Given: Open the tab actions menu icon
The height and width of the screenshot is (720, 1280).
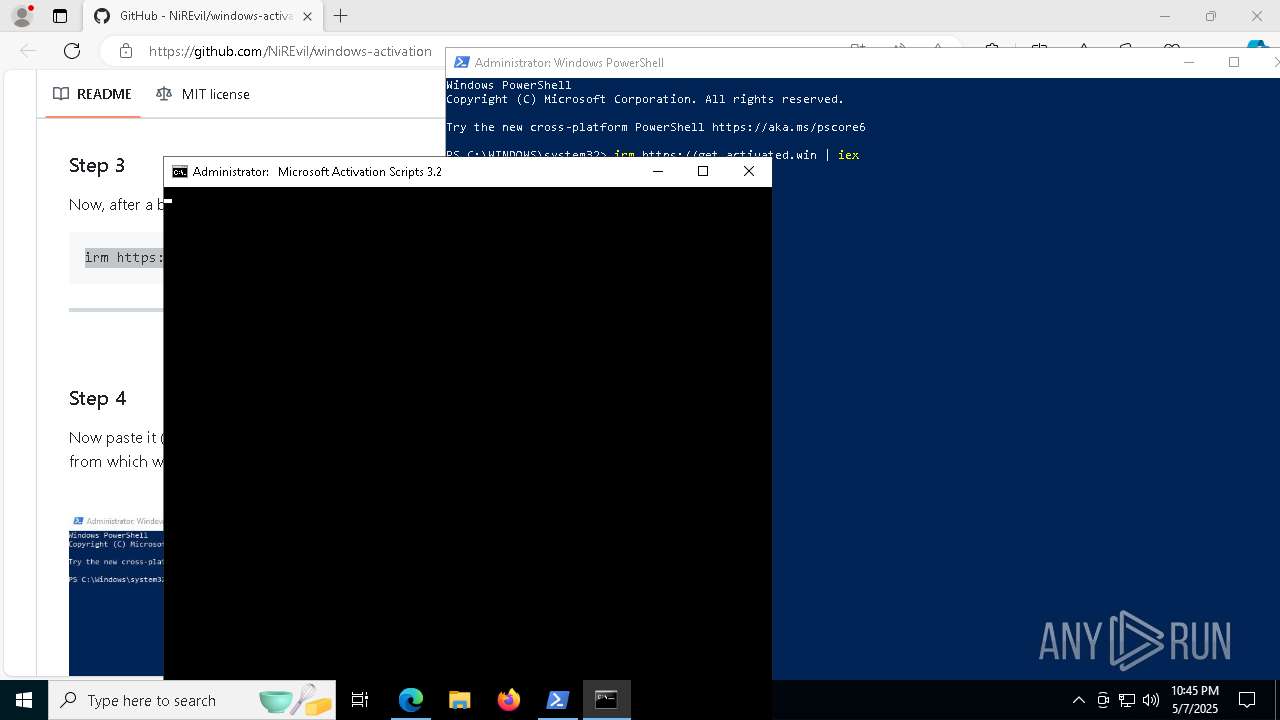Looking at the screenshot, I should 60,16.
